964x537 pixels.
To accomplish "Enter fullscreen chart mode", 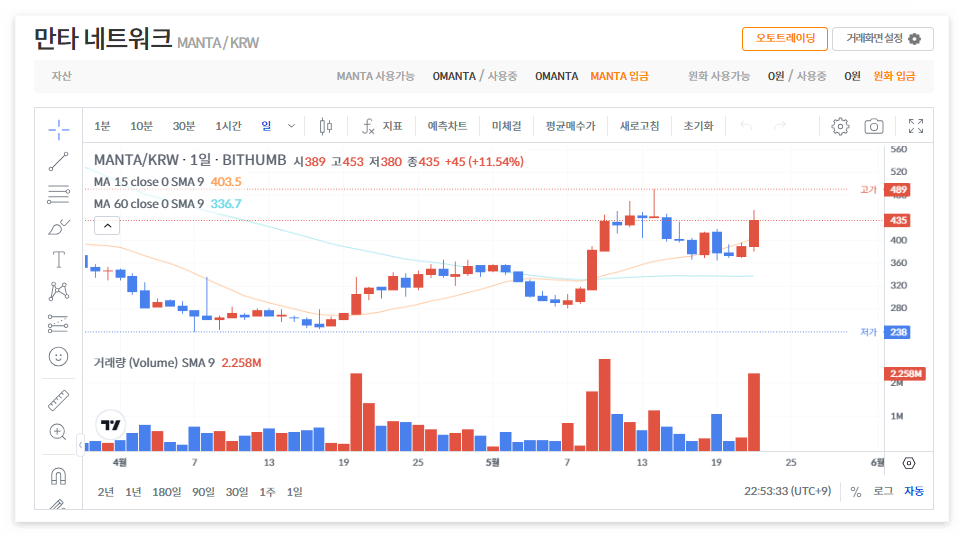I will [x=915, y=126].
